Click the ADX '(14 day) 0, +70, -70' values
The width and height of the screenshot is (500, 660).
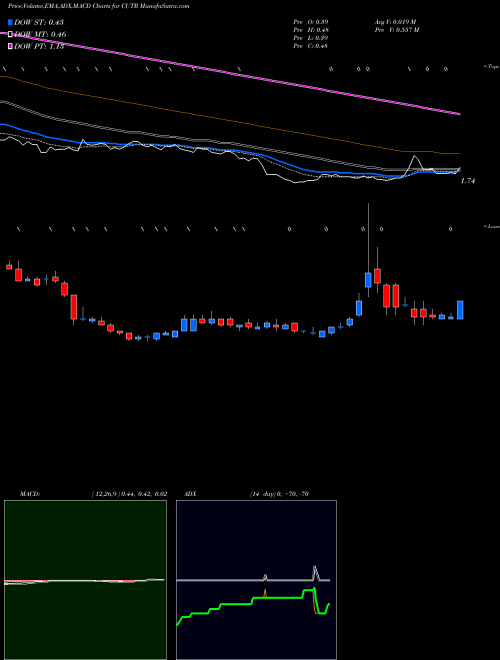click(x=279, y=494)
